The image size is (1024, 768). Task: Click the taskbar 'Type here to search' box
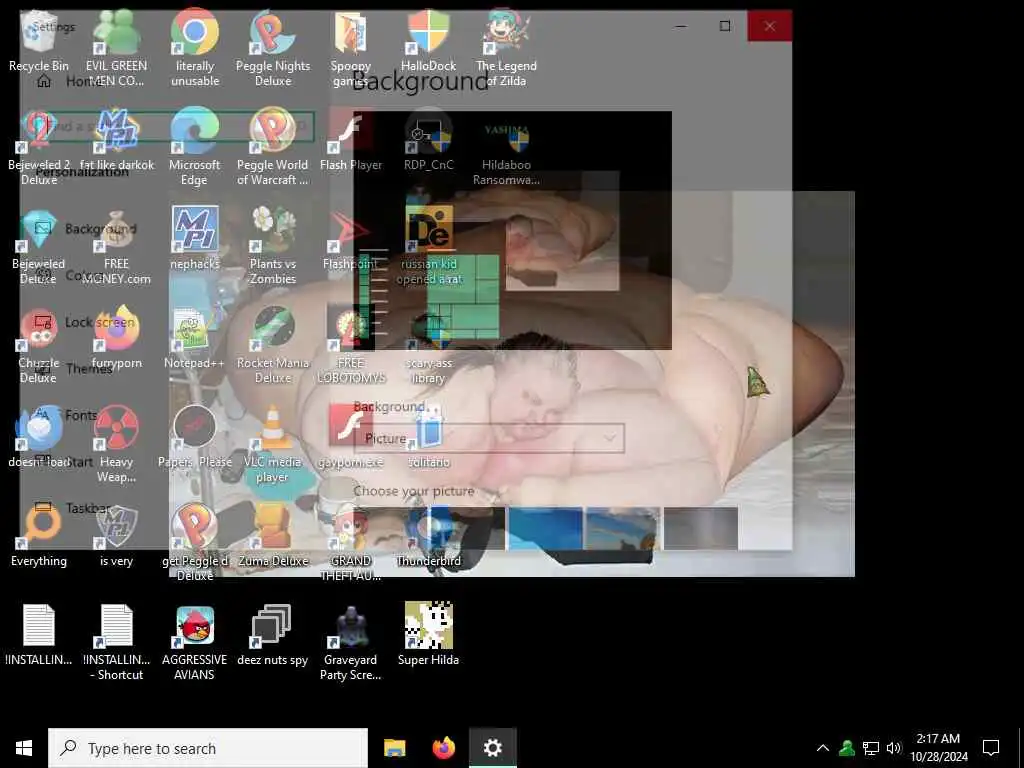coord(208,748)
